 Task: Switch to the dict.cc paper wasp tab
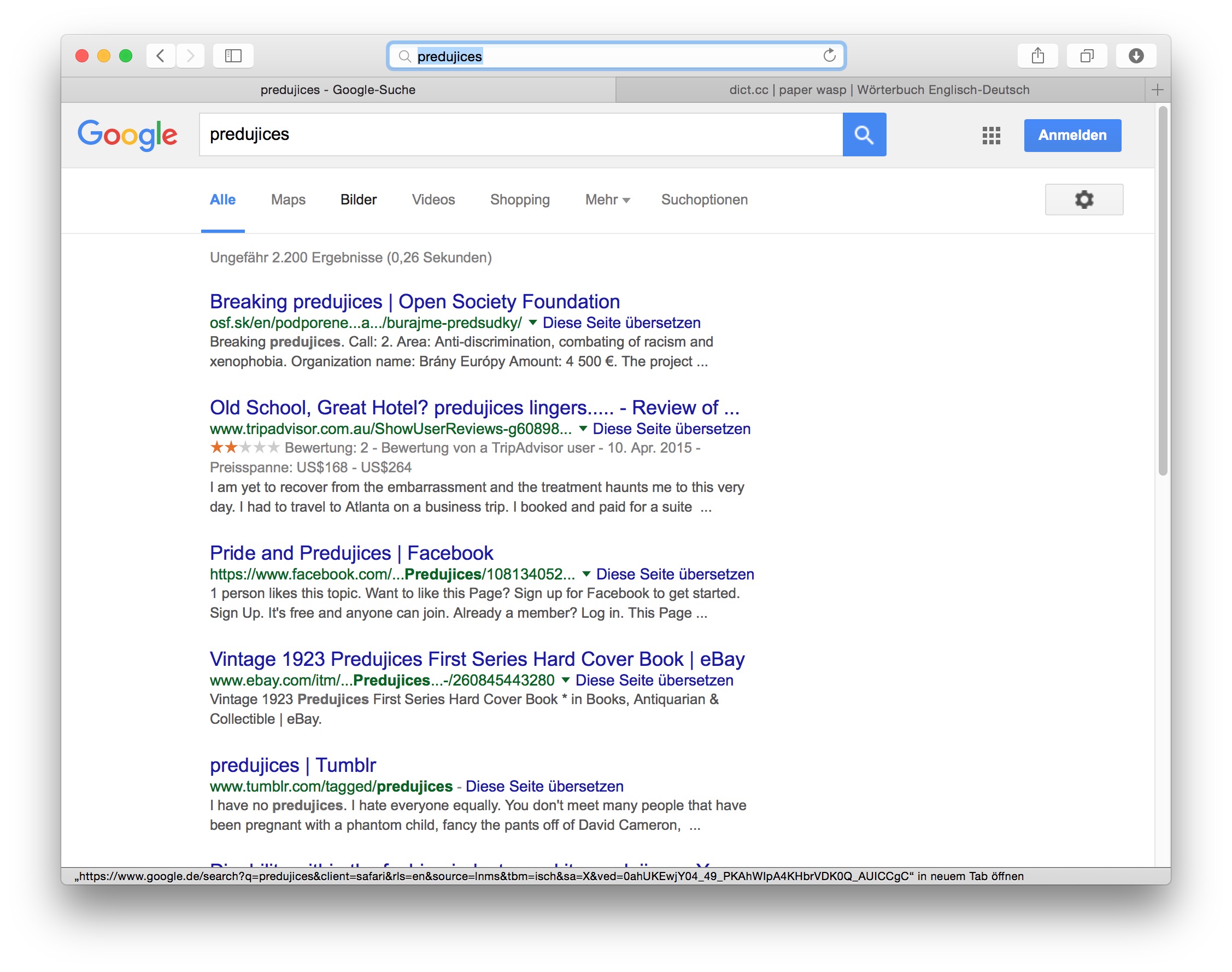coord(878,90)
